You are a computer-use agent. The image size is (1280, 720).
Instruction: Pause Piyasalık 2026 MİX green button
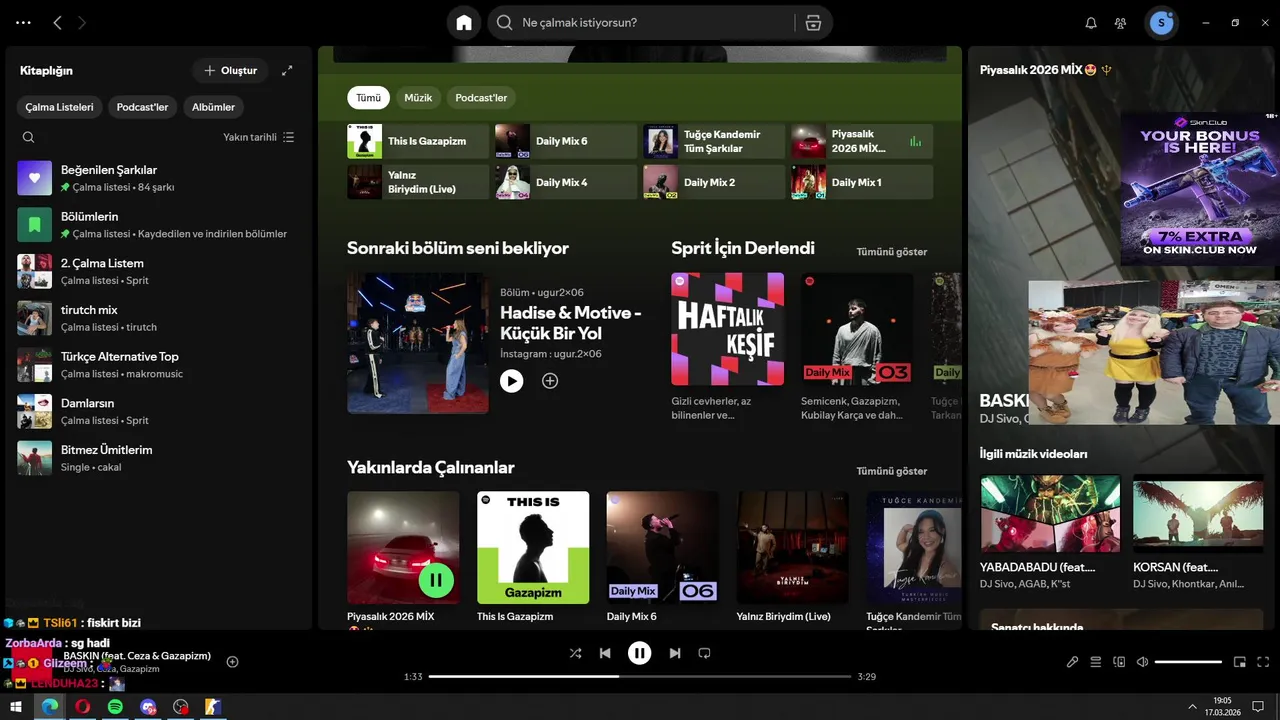(436, 579)
